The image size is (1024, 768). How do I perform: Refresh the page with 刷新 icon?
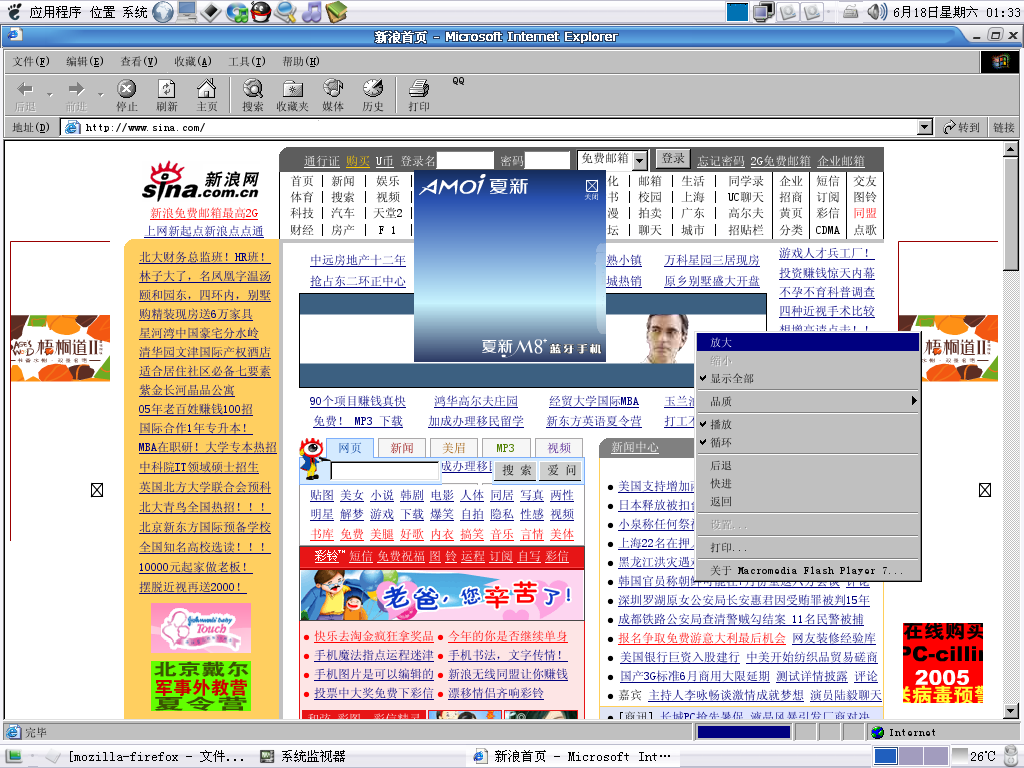pos(167,95)
